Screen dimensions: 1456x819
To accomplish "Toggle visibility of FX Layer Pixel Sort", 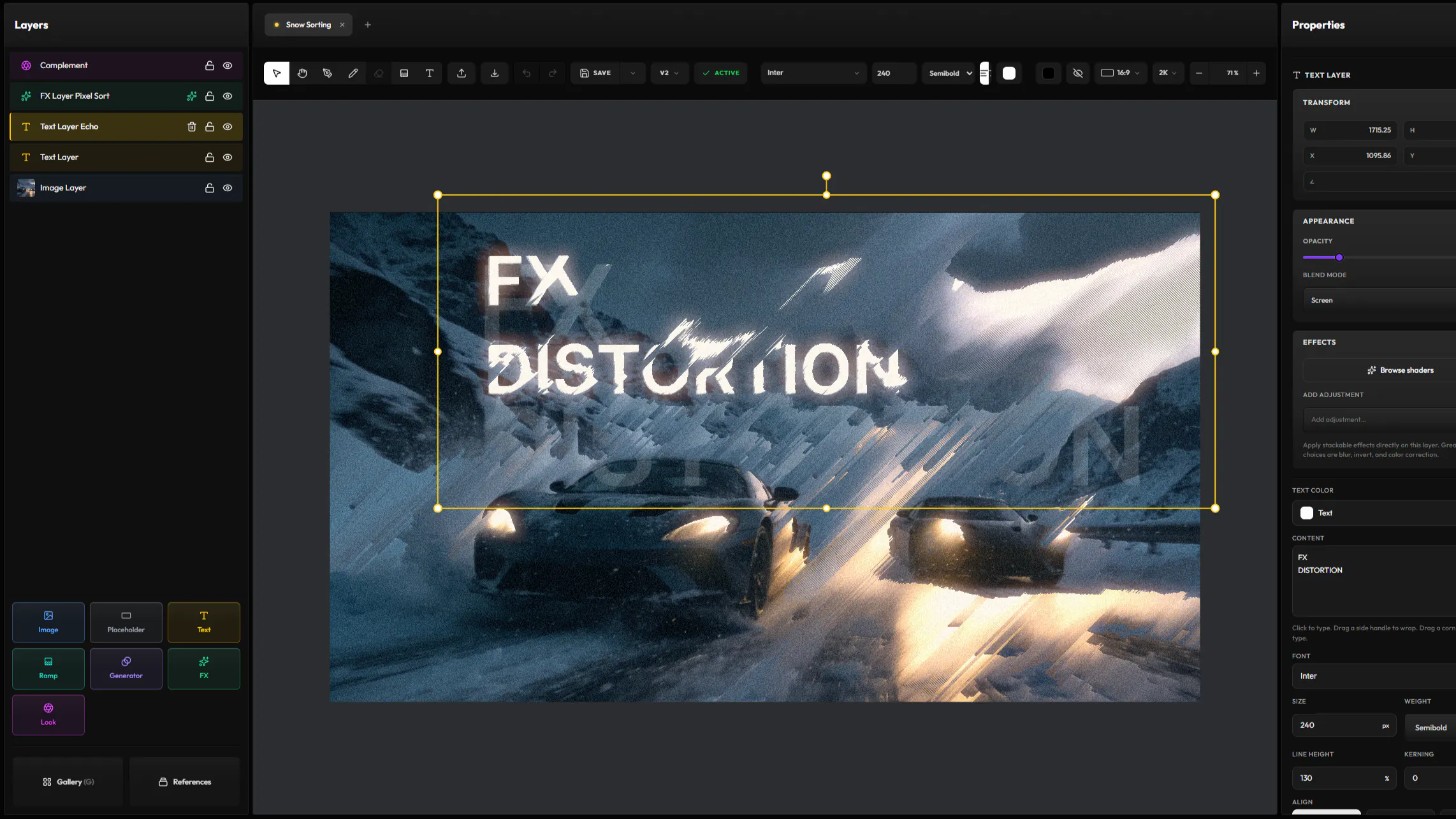I will click(228, 96).
